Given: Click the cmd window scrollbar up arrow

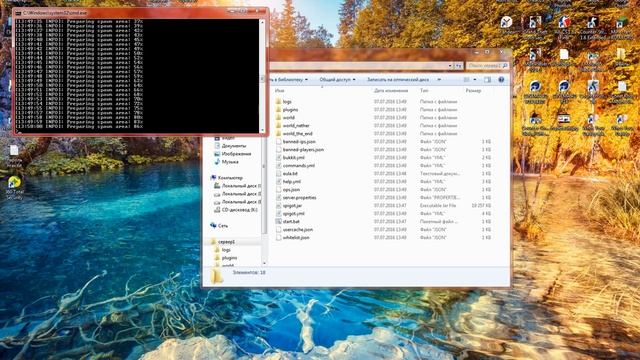Looking at the screenshot, I should tap(262, 22).
